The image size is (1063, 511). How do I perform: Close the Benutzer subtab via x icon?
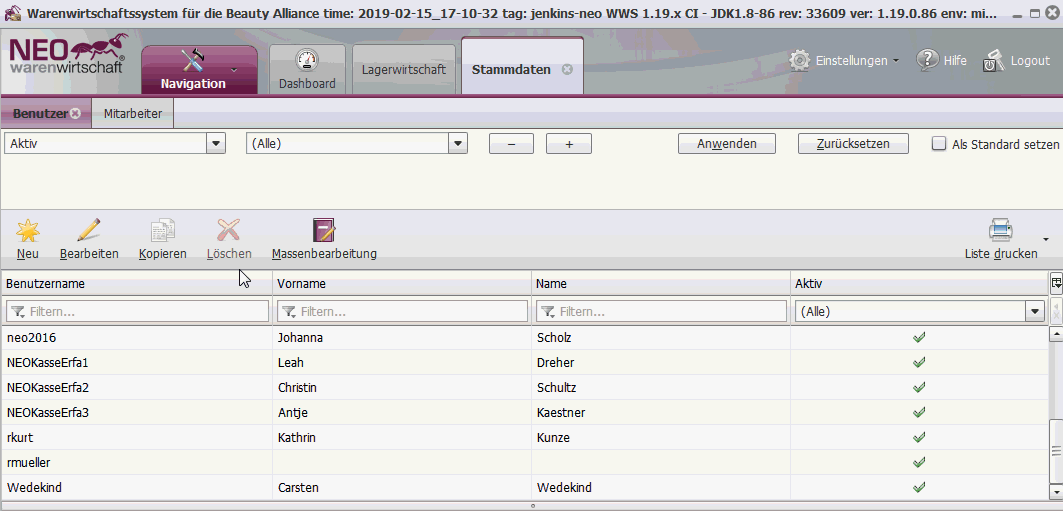click(x=76, y=113)
